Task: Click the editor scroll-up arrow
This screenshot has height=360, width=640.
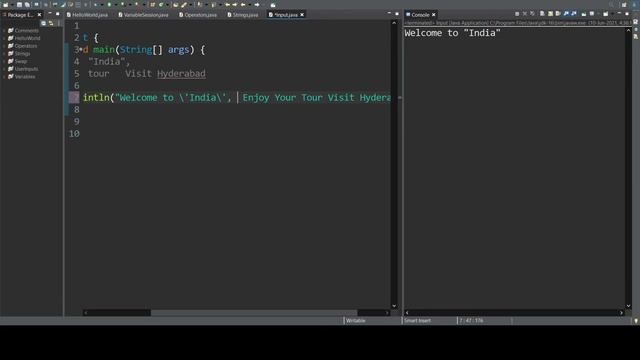Action: 394,23
